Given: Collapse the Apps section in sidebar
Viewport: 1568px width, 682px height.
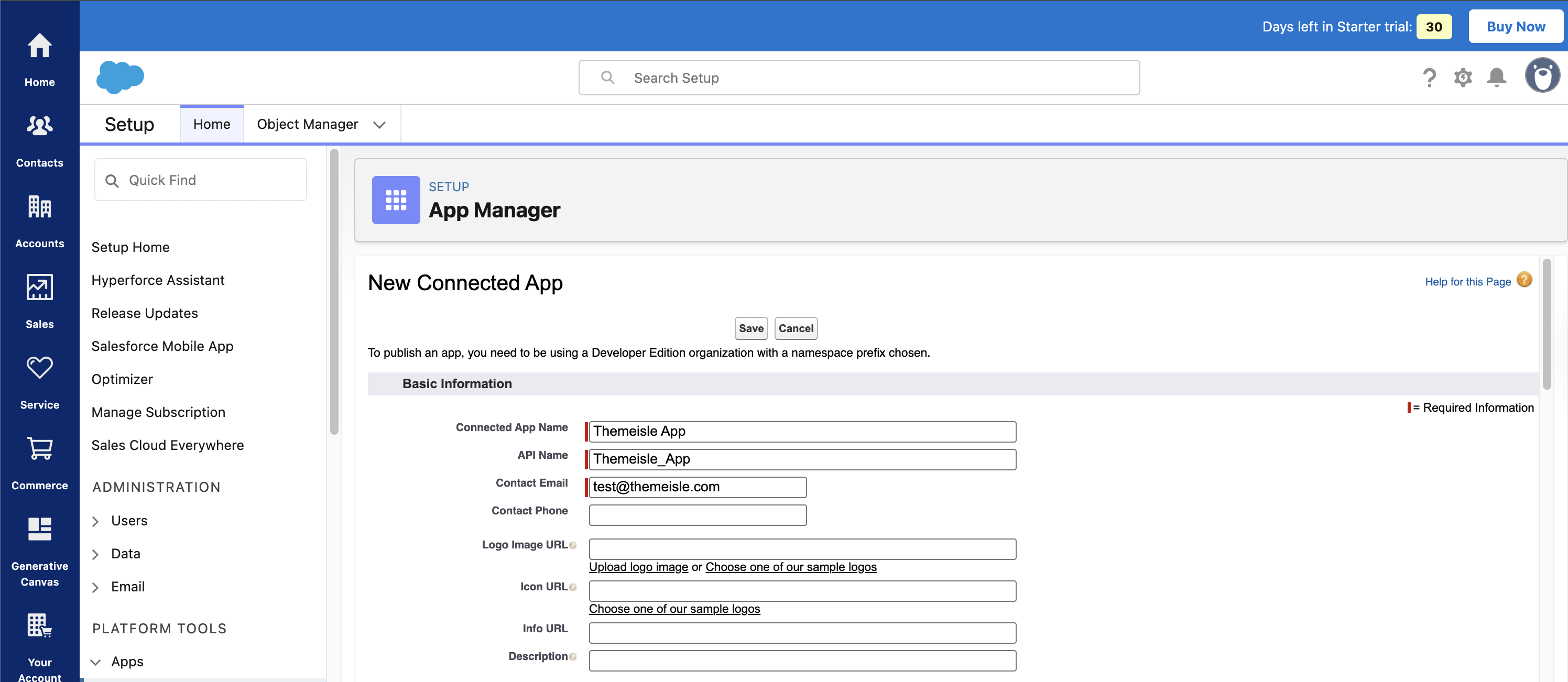Looking at the screenshot, I should (95, 662).
